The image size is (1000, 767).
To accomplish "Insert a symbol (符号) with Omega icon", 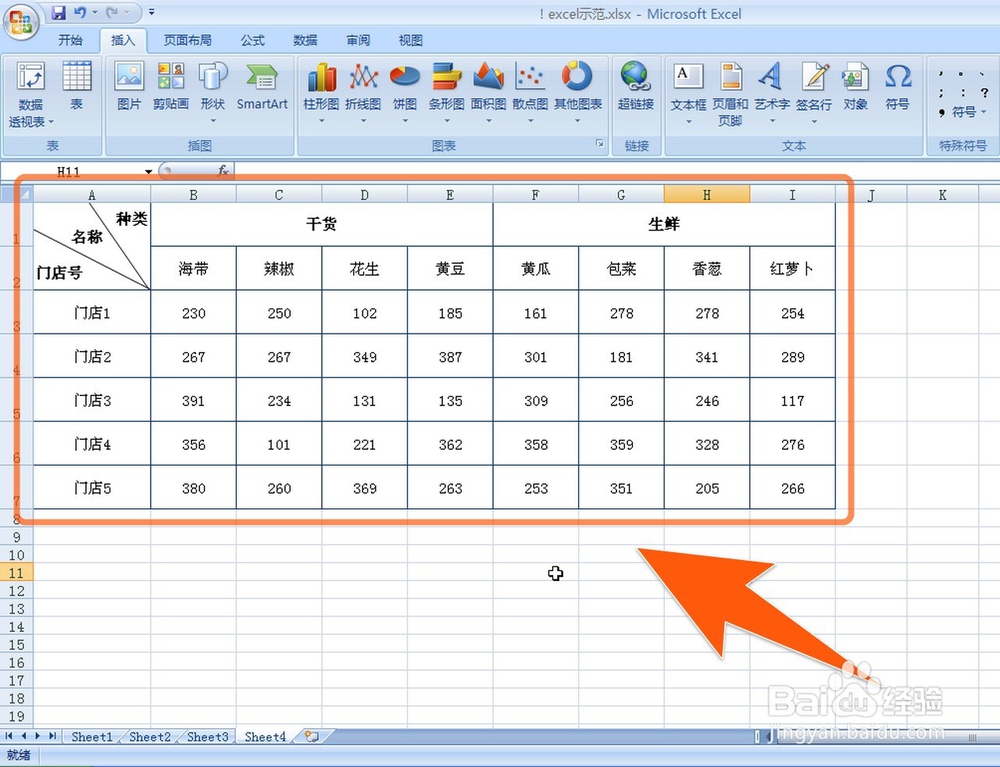I will tap(897, 86).
